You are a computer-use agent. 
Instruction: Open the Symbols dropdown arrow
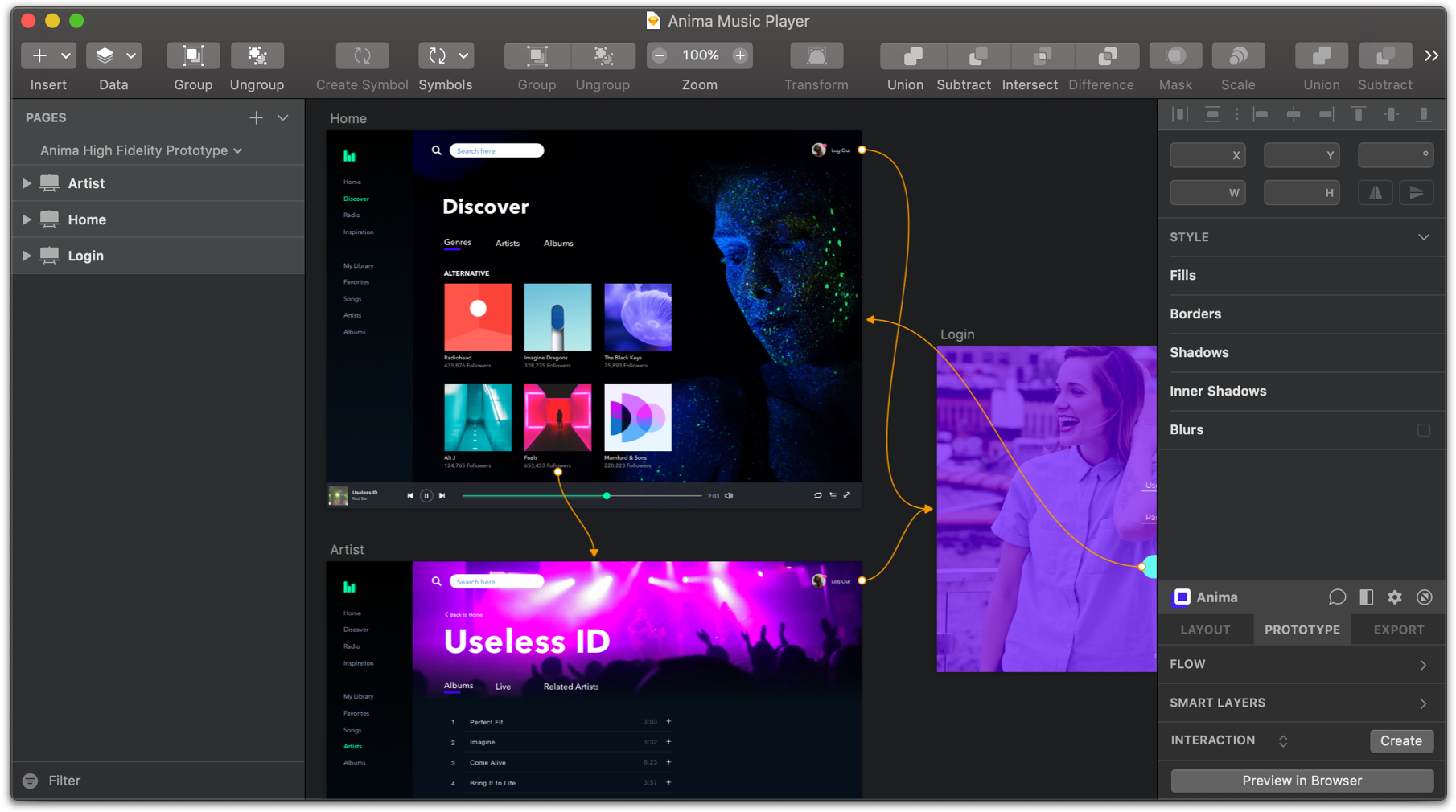tap(463, 55)
